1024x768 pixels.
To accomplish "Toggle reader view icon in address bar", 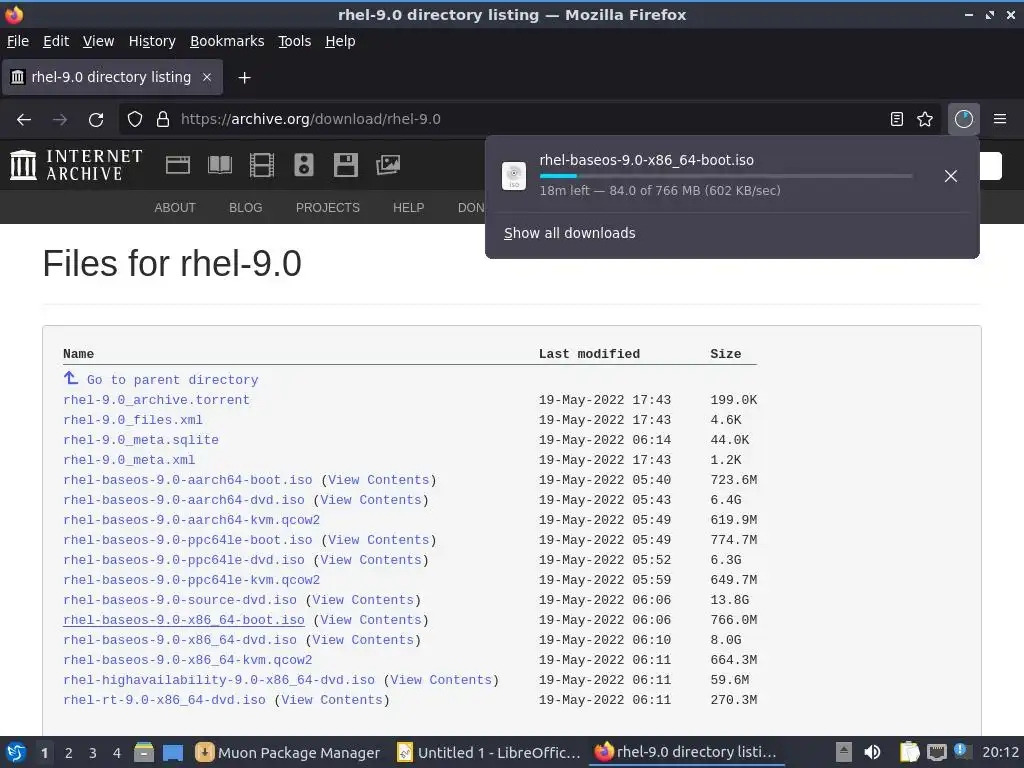I will coord(897,119).
